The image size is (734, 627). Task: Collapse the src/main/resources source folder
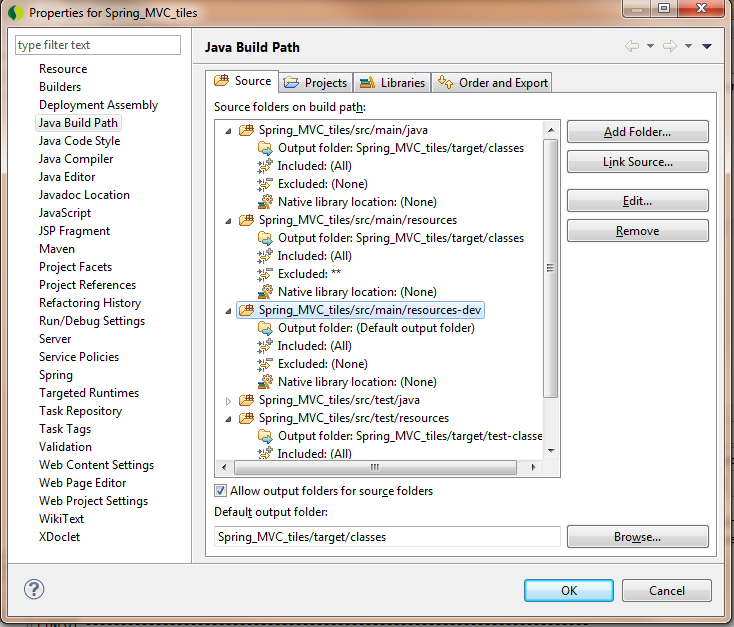(228, 221)
